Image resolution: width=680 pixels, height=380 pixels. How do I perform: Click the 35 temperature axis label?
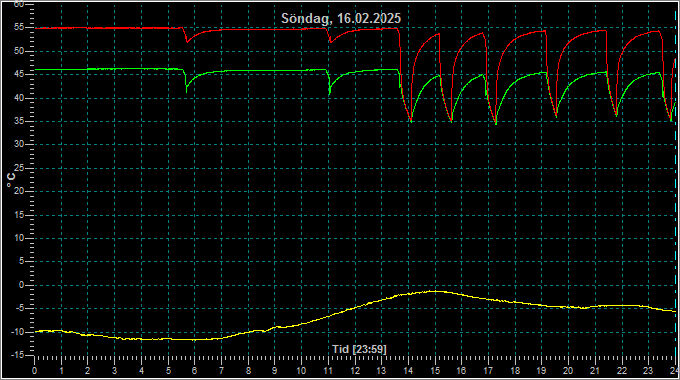pyautogui.click(x=19, y=121)
